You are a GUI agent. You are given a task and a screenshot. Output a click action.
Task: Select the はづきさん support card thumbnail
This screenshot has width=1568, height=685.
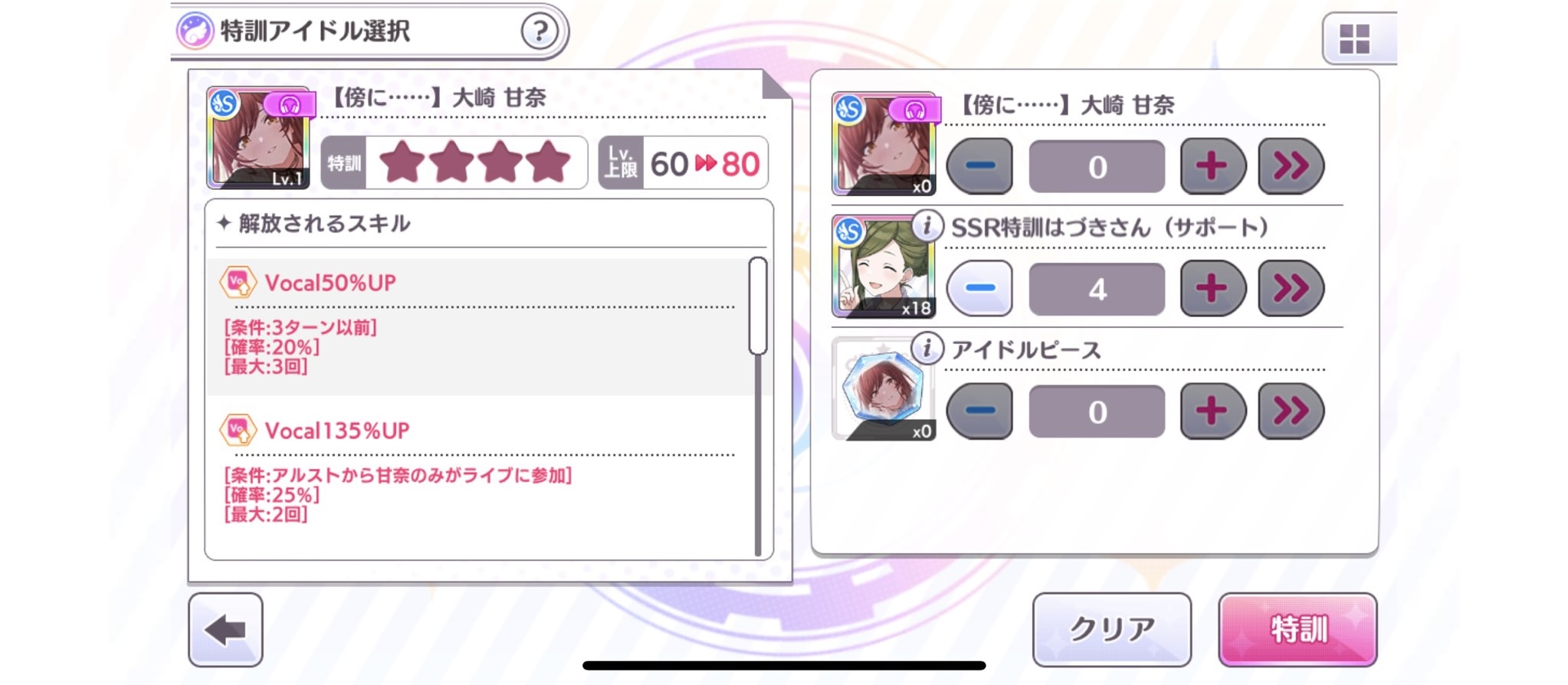coord(884,266)
